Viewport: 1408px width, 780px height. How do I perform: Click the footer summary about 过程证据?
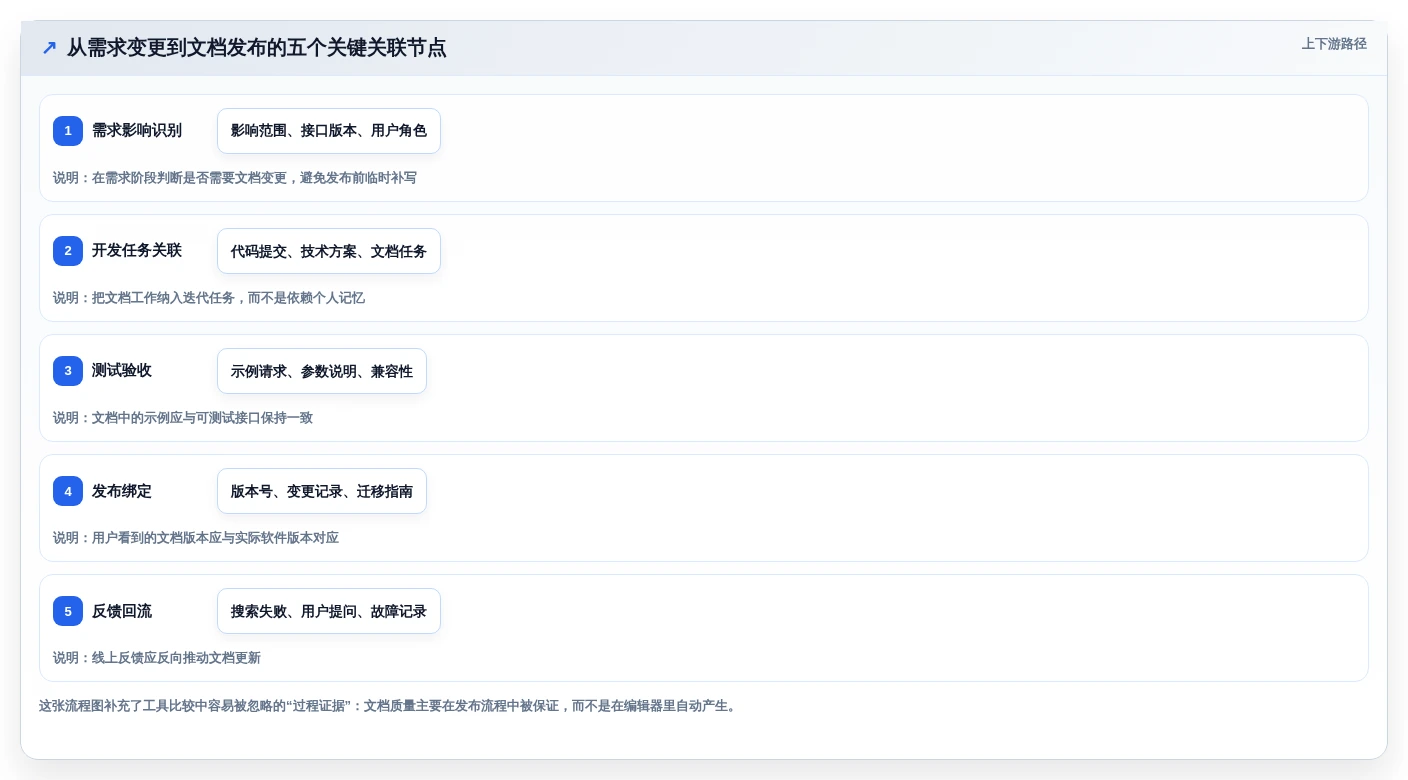pos(389,706)
